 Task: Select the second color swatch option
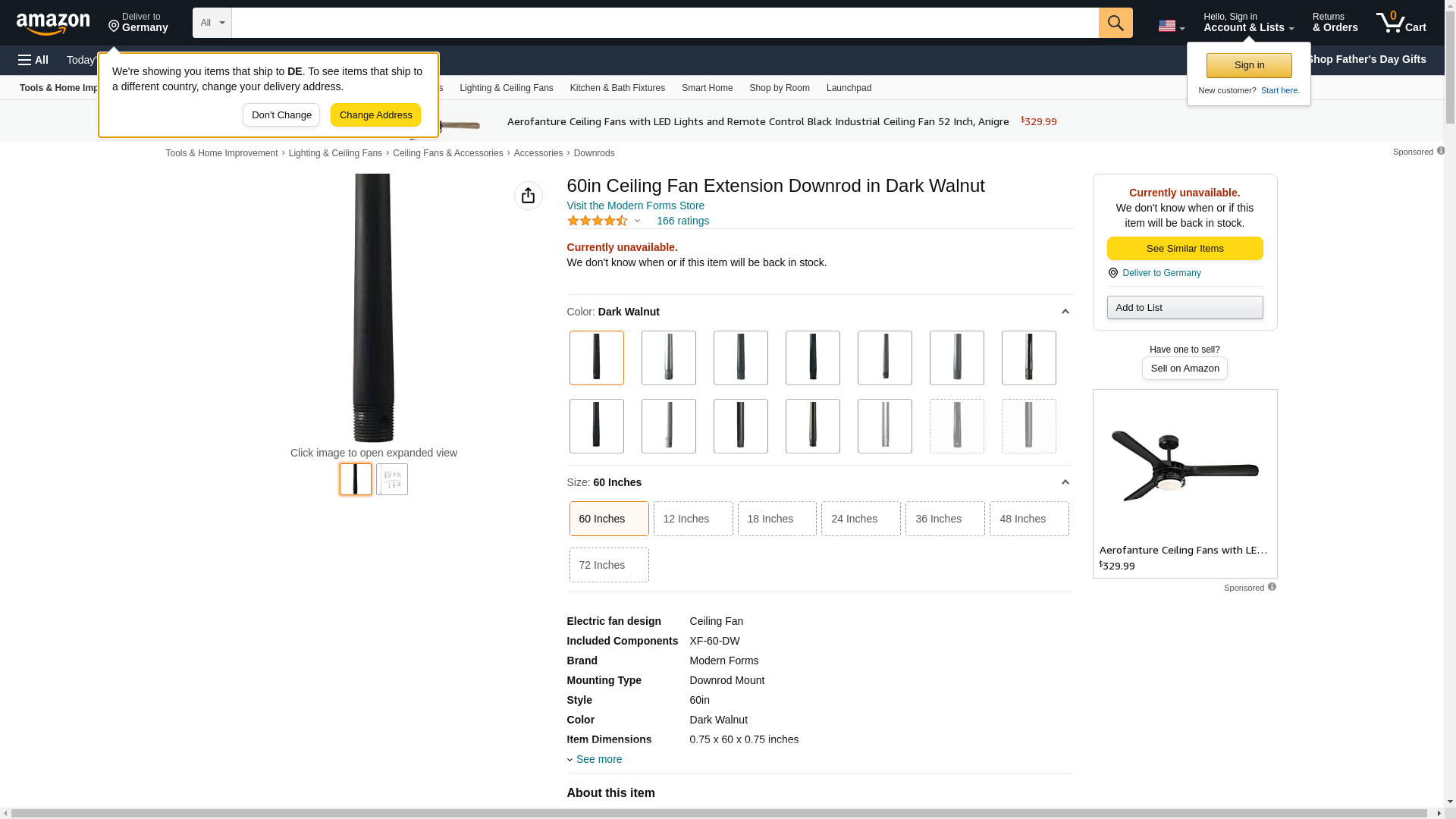click(x=668, y=358)
